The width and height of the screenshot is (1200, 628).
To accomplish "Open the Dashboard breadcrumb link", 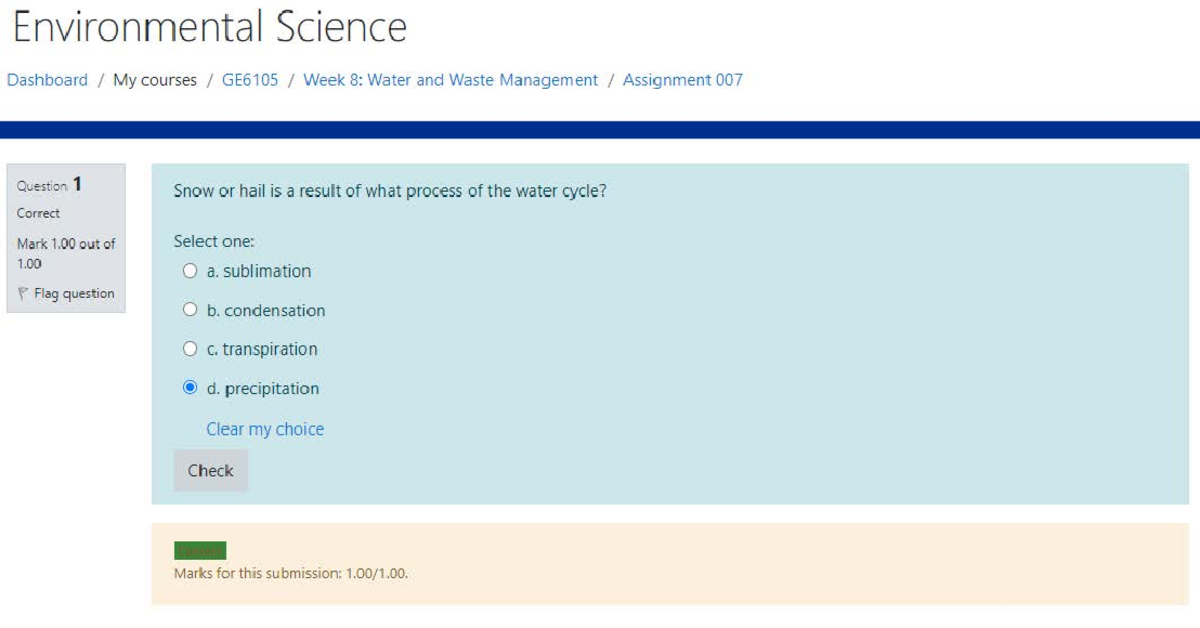I will coord(46,79).
